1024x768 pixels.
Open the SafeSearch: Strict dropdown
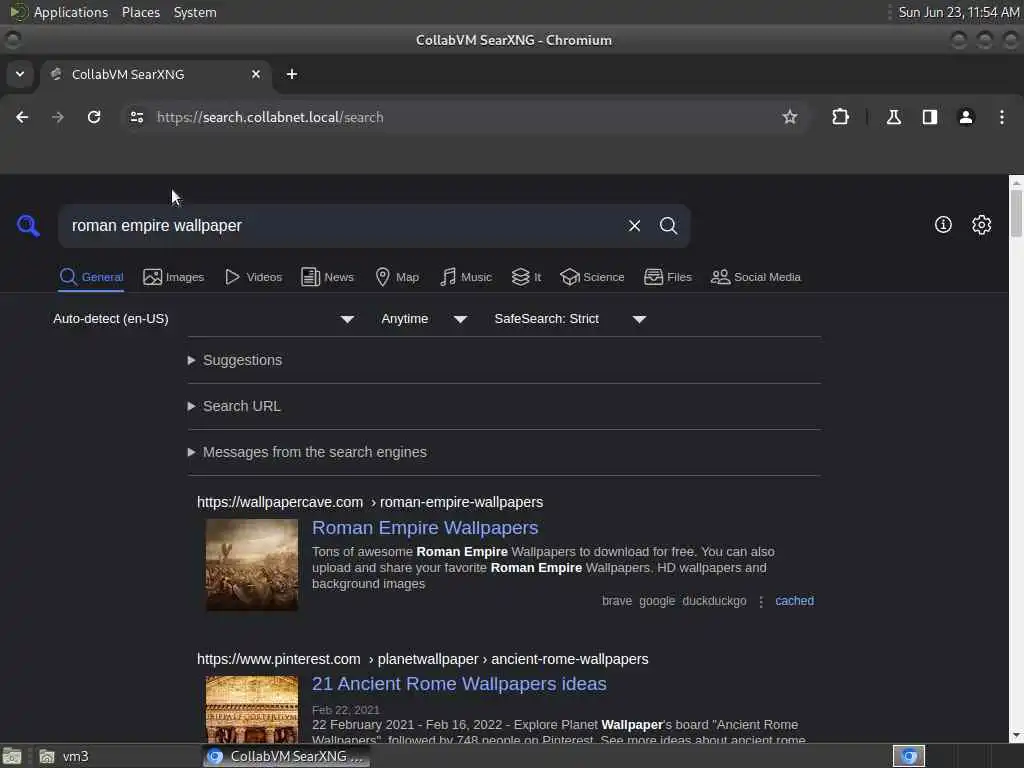[570, 319]
